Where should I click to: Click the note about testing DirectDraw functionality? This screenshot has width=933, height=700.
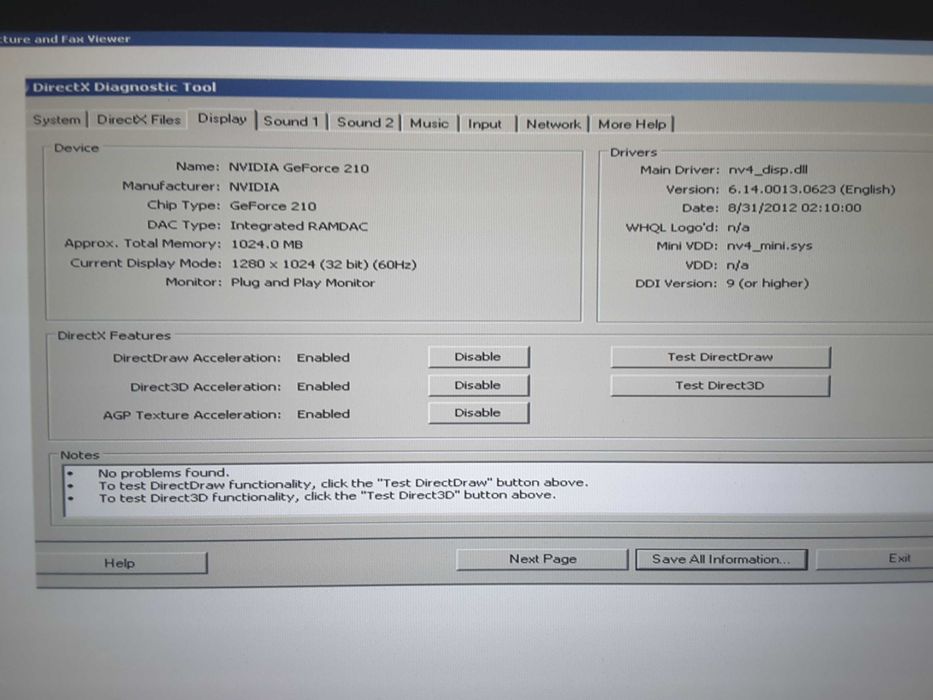click(x=343, y=484)
